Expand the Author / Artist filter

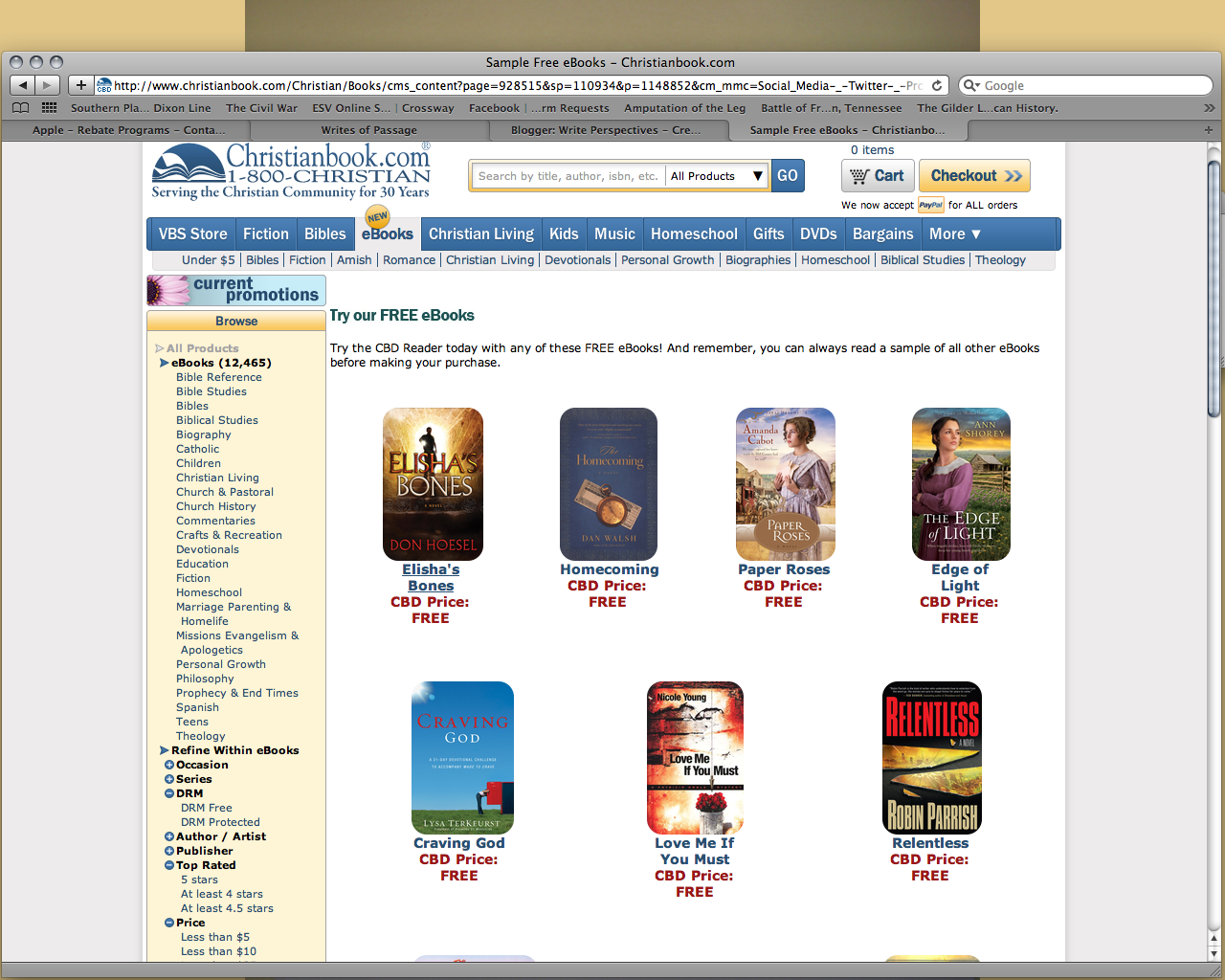[x=169, y=836]
